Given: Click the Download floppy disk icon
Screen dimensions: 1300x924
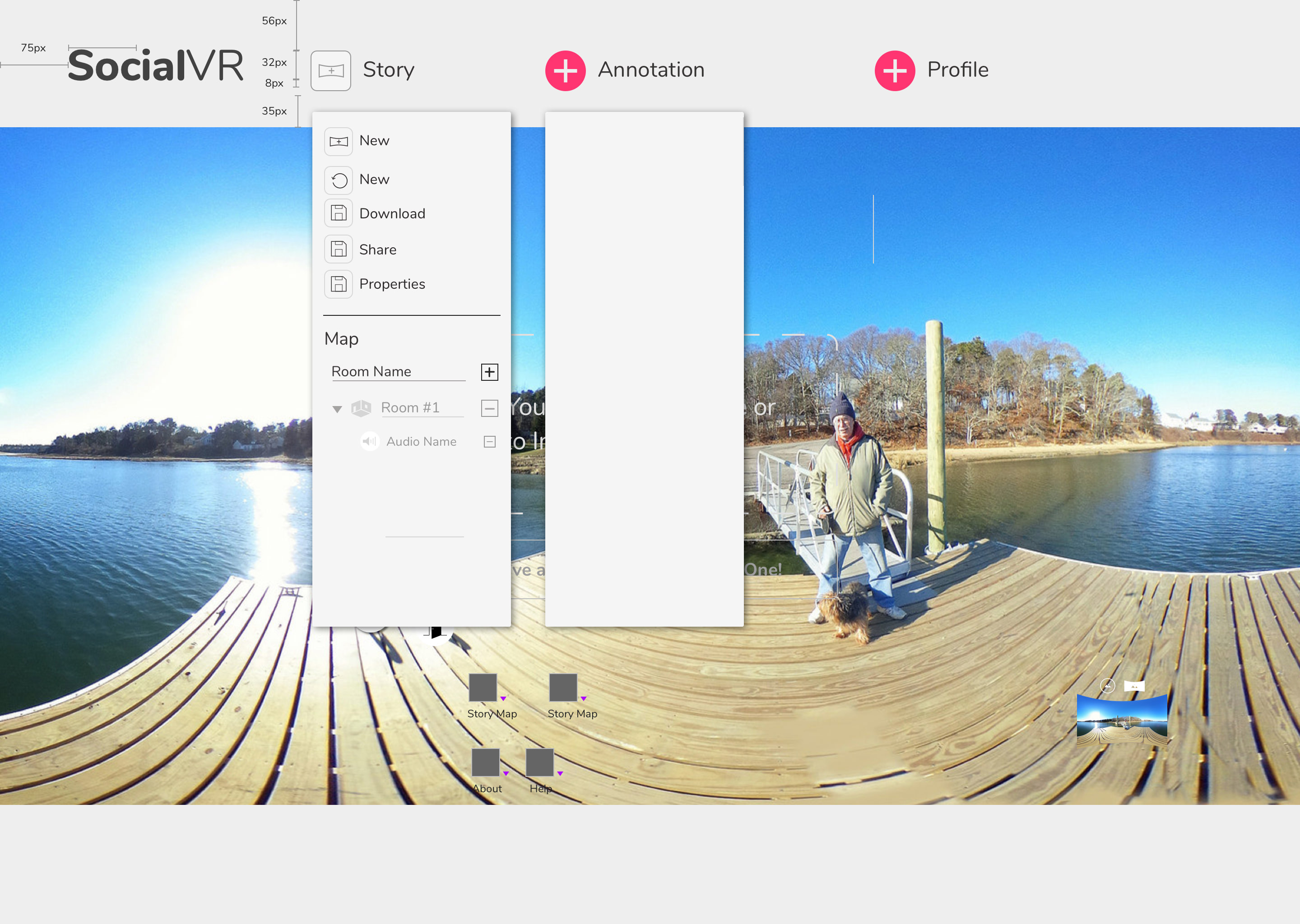Looking at the screenshot, I should [339, 213].
